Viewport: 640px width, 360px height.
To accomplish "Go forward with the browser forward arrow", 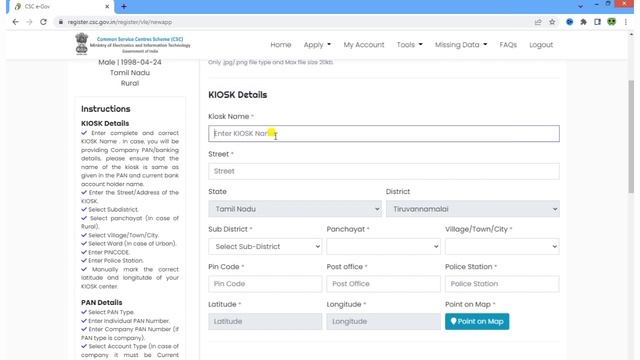I will click(29, 22).
